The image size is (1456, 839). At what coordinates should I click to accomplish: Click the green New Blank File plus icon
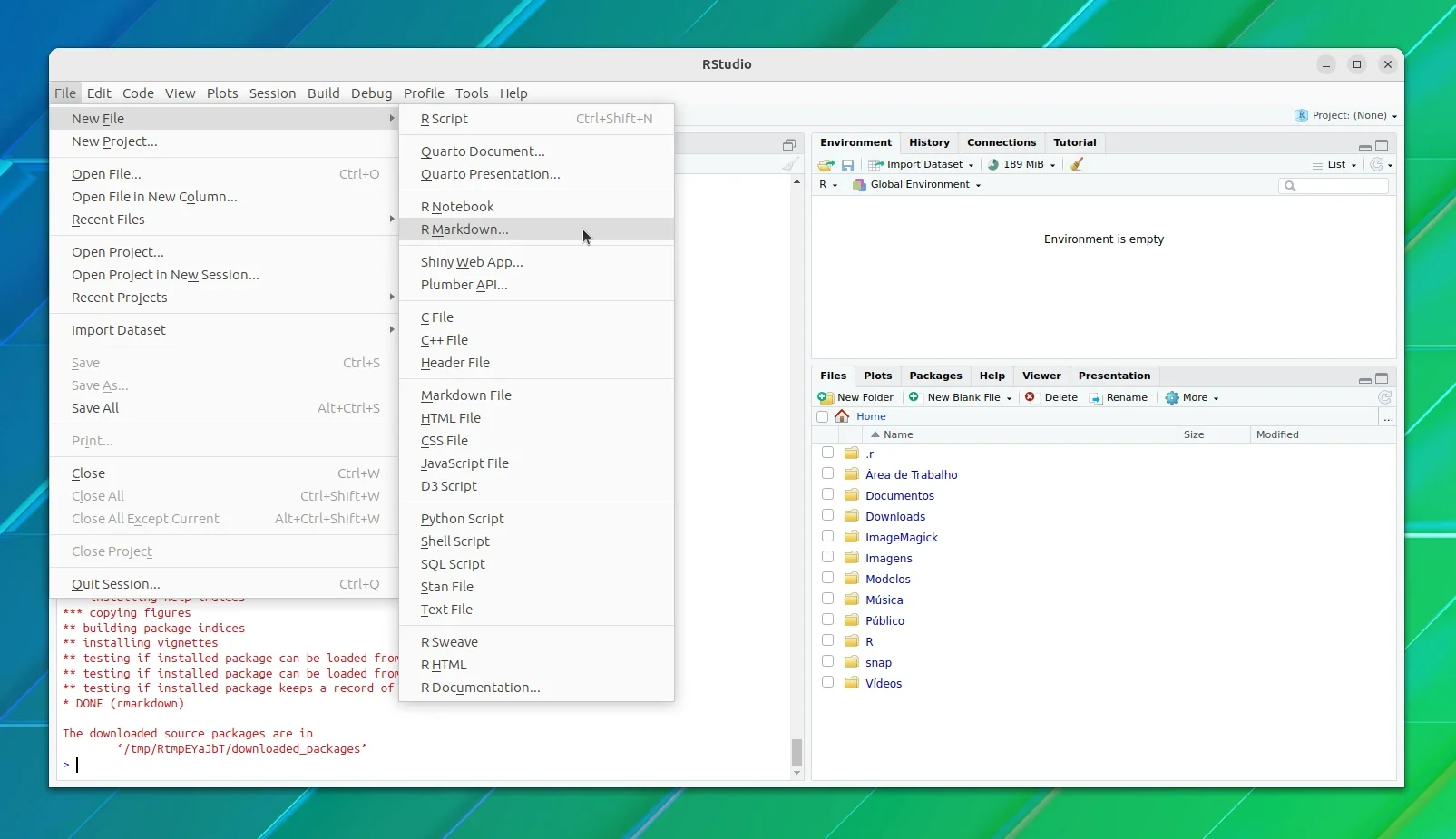coord(914,397)
